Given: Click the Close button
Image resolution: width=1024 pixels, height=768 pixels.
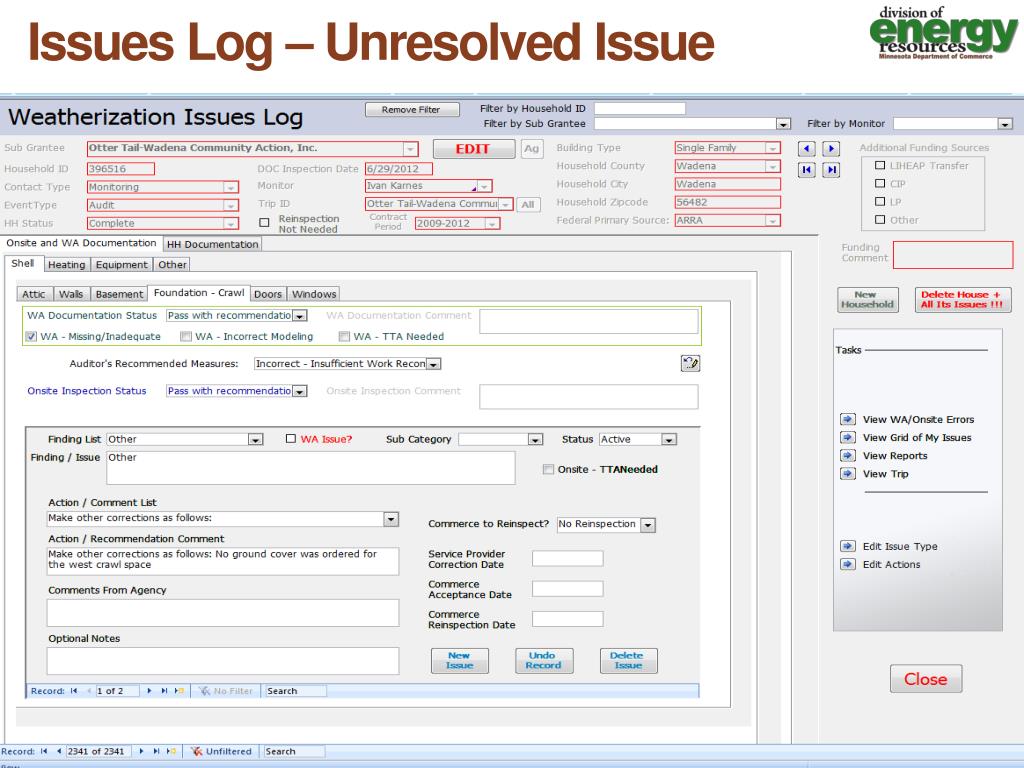Looking at the screenshot, I should 925,679.
